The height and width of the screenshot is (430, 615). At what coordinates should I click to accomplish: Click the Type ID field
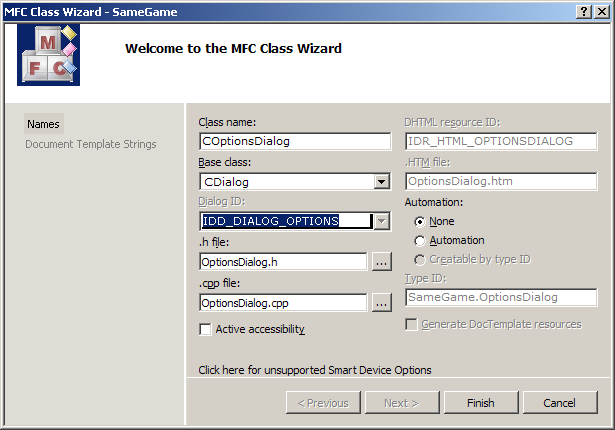pyautogui.click(x=501, y=297)
